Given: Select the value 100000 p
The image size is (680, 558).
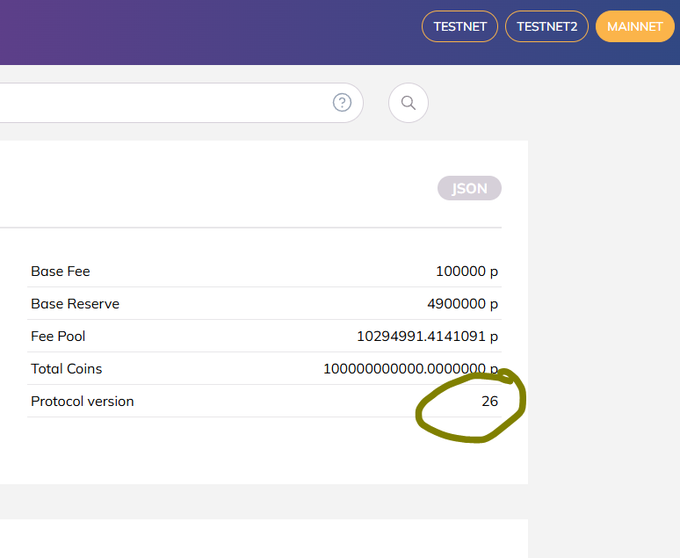Looking at the screenshot, I should pos(467,271).
